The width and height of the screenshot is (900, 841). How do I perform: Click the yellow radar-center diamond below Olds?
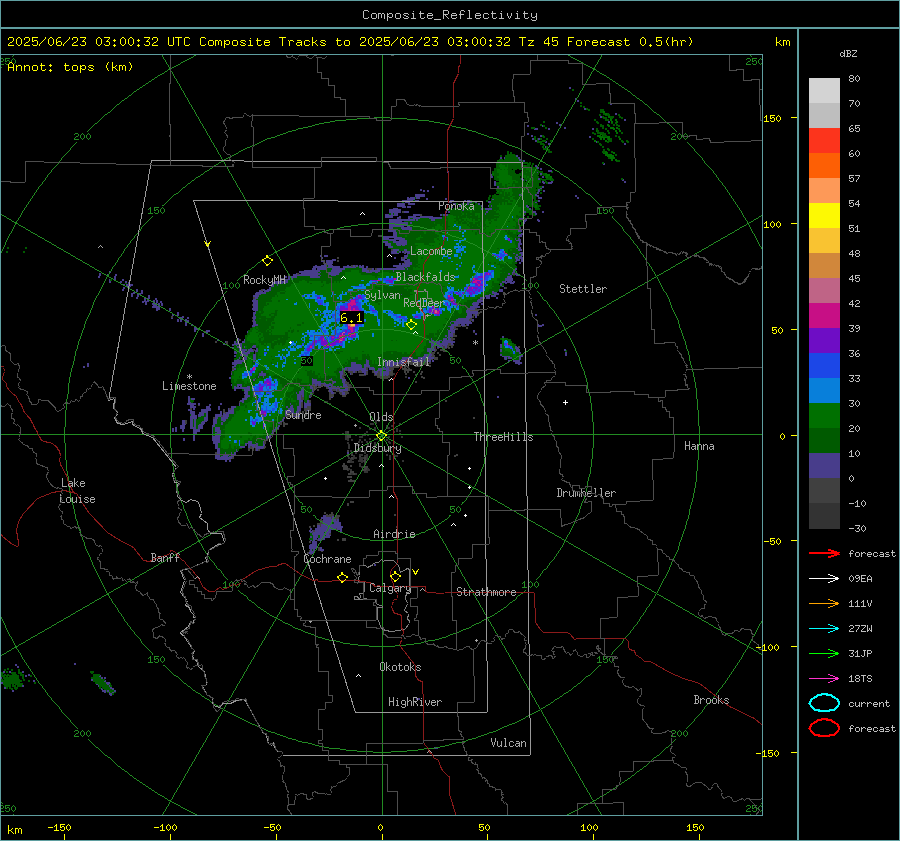point(381,436)
